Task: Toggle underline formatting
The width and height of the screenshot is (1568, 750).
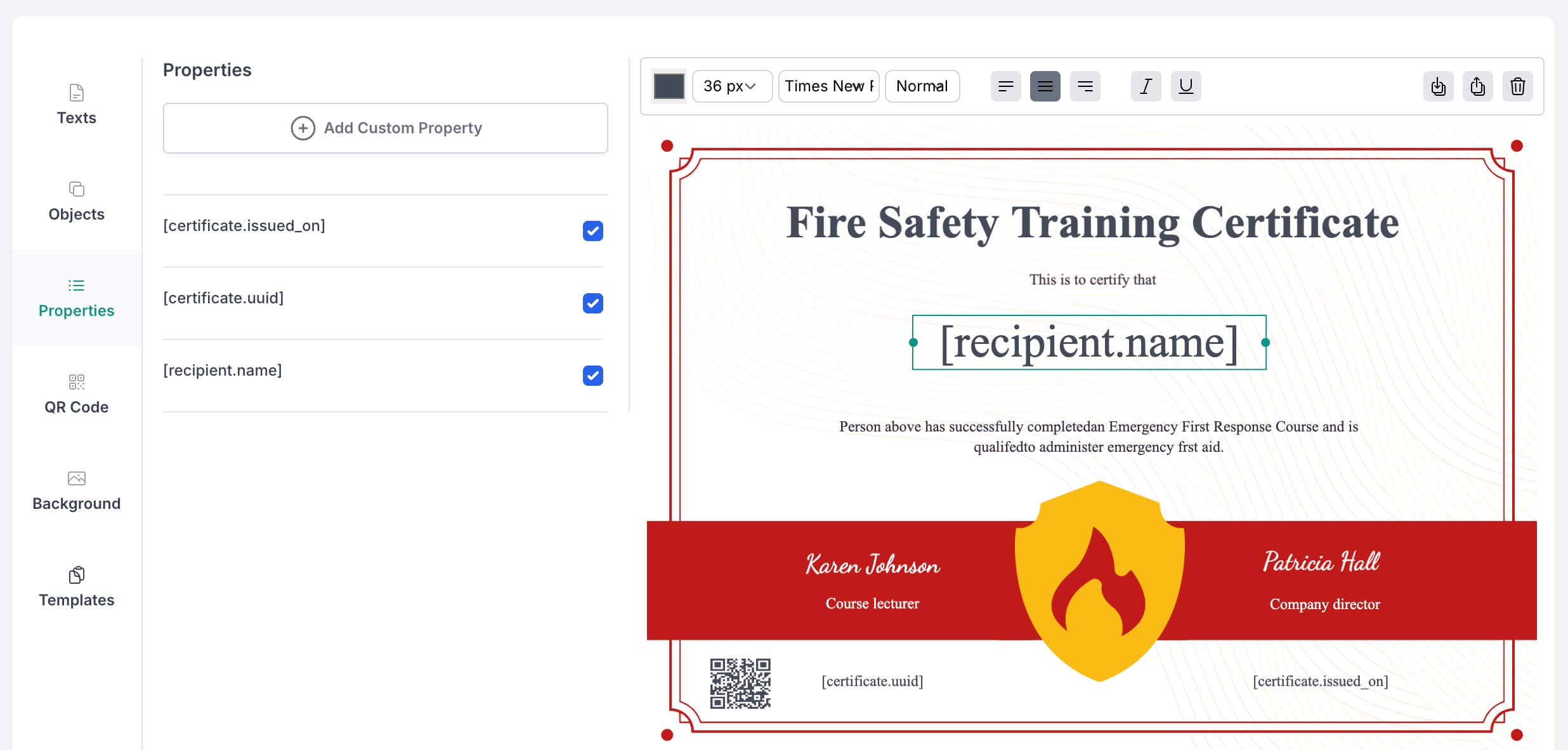Action: tap(1185, 86)
